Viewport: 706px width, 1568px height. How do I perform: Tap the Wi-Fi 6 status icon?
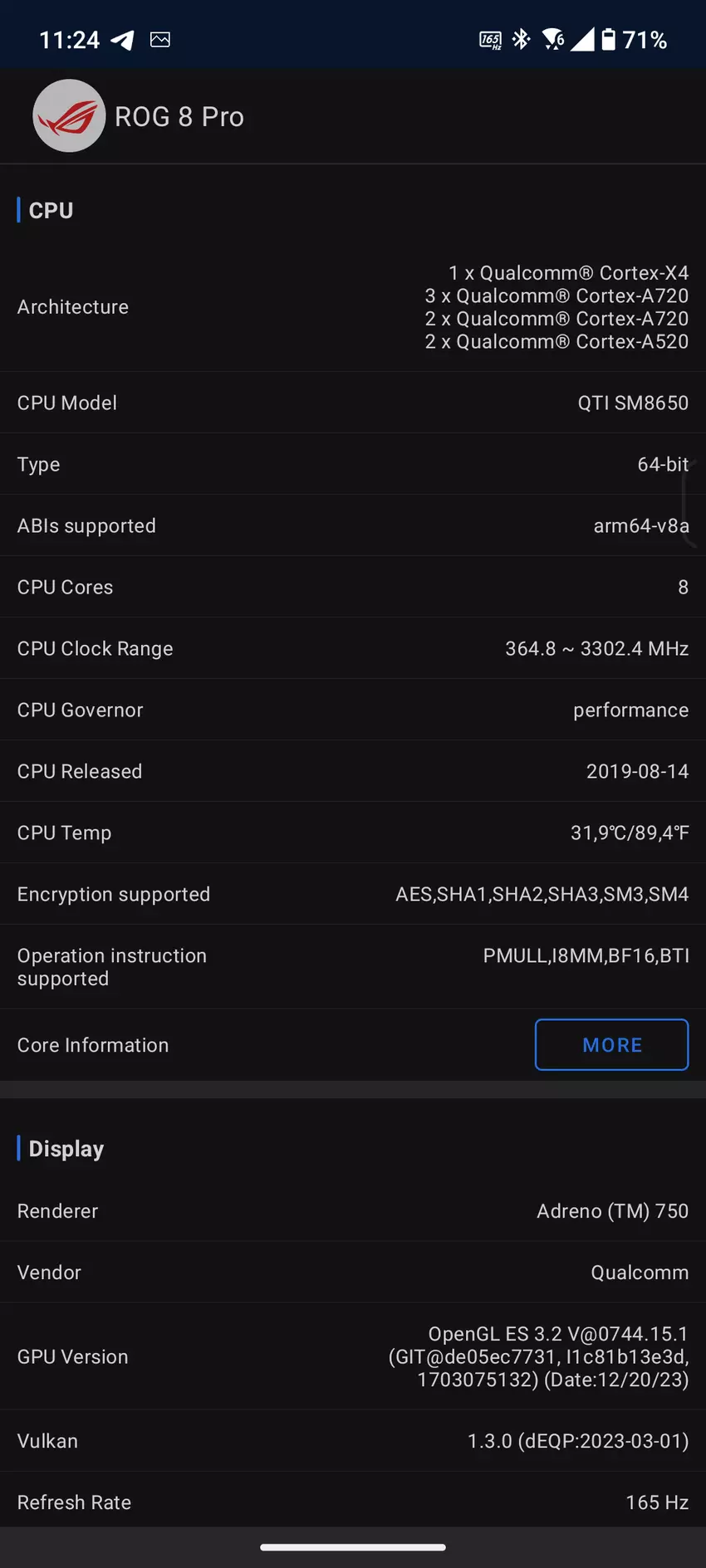[552, 39]
